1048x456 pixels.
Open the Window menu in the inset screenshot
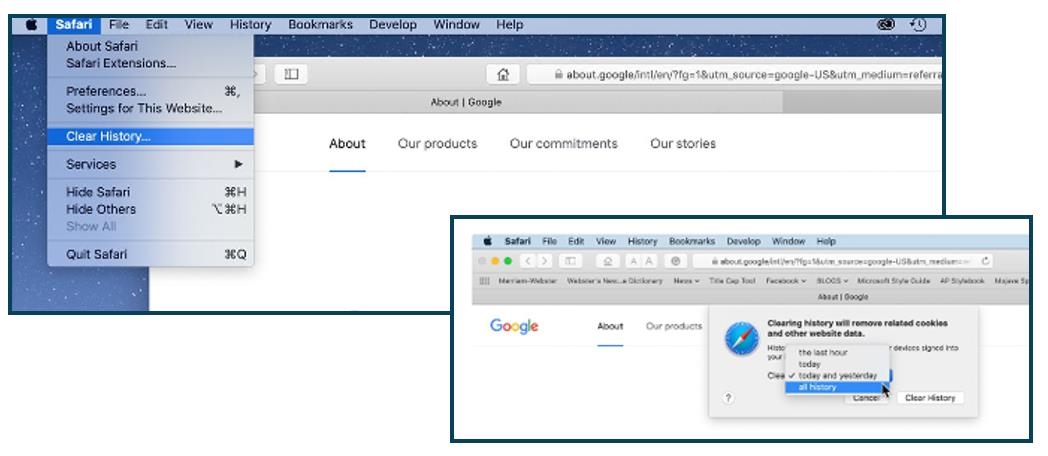click(x=788, y=241)
